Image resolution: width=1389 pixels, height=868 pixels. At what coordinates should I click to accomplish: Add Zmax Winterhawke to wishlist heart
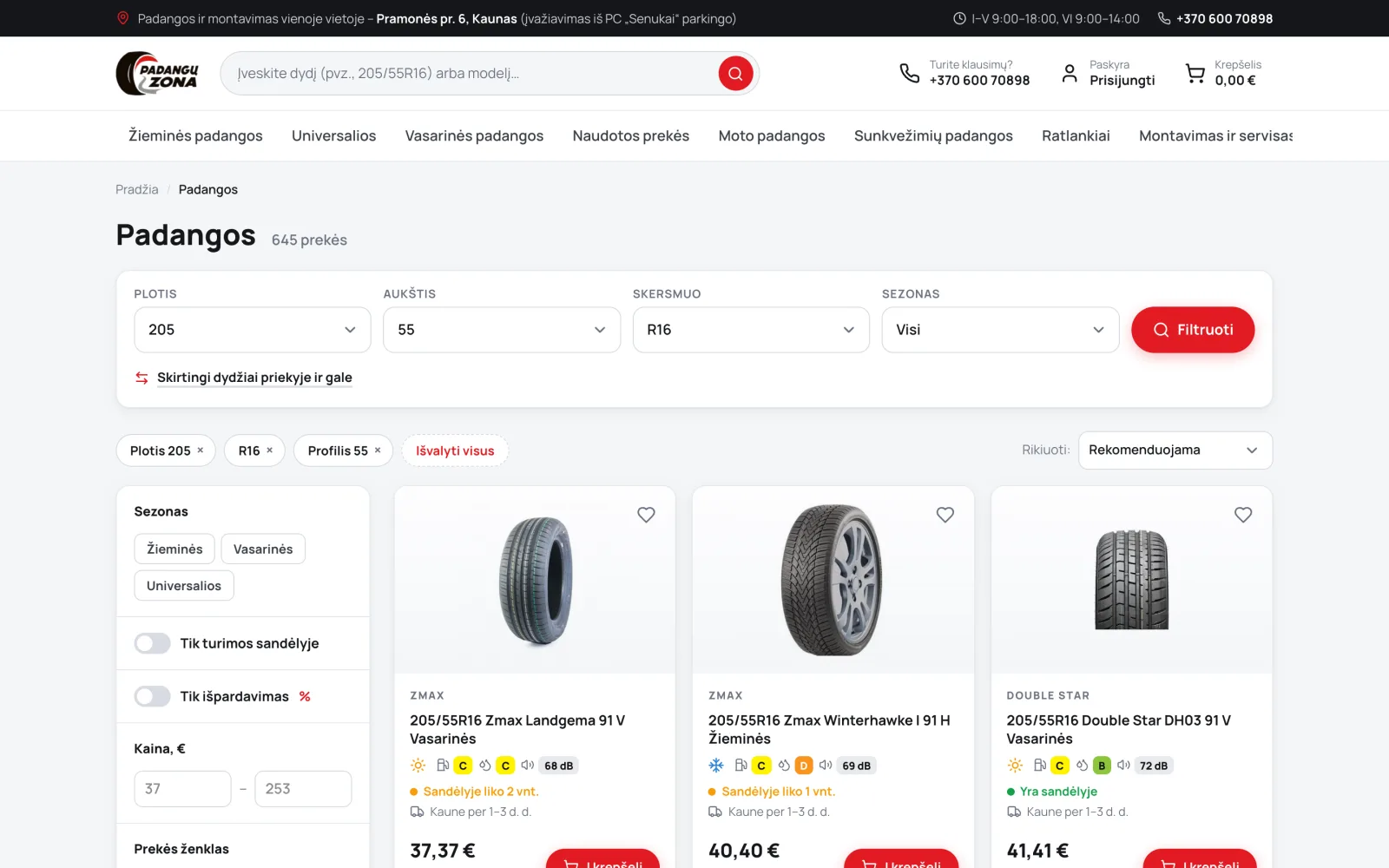(x=945, y=515)
